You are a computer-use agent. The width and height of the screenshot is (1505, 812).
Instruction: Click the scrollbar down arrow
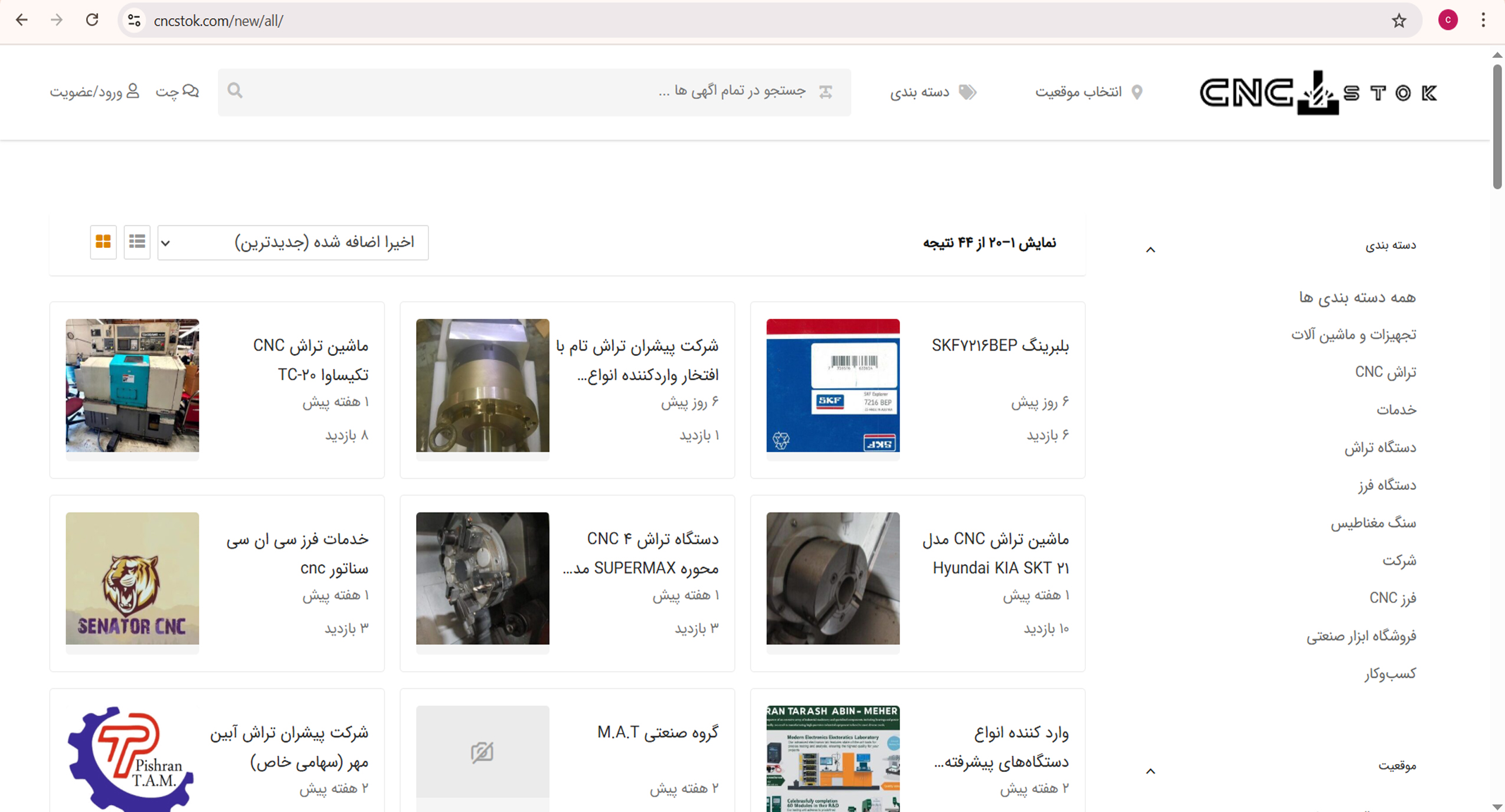1497,806
